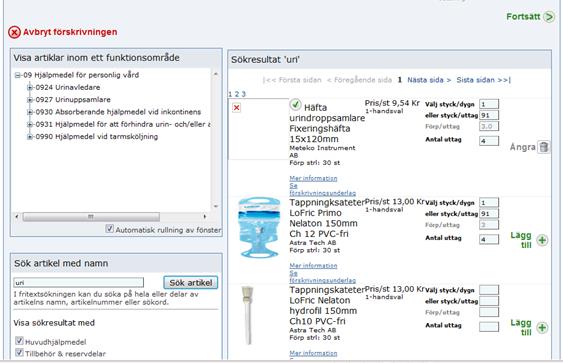Click Välj styck/dygn field for Häfta

tap(489, 104)
